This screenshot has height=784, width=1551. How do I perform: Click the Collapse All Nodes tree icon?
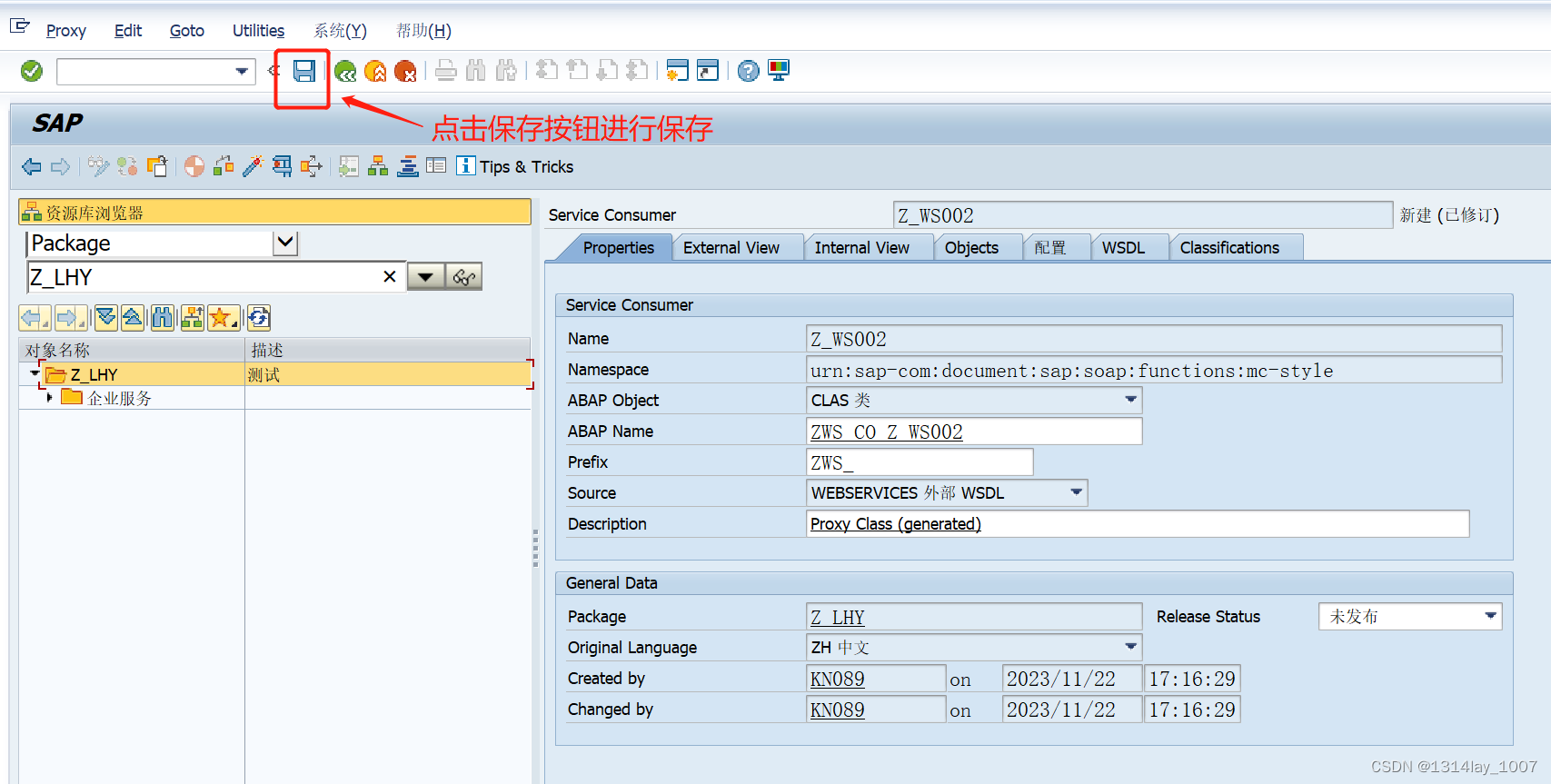(x=133, y=317)
